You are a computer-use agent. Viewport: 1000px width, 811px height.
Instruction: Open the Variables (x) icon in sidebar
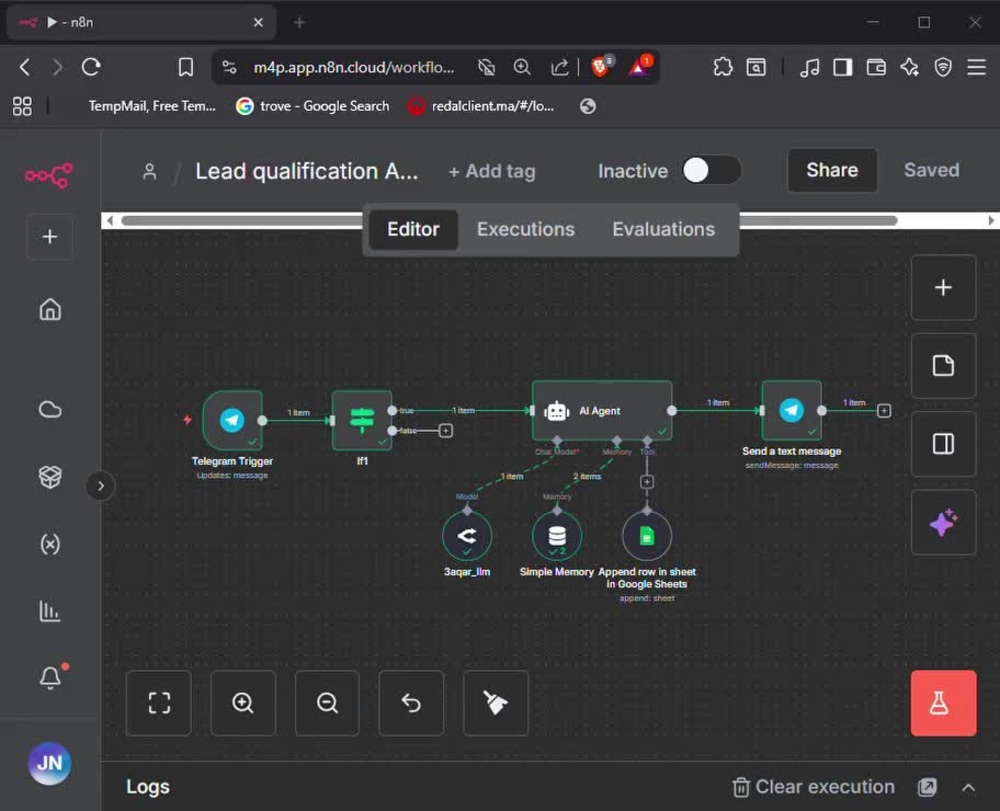pos(50,544)
